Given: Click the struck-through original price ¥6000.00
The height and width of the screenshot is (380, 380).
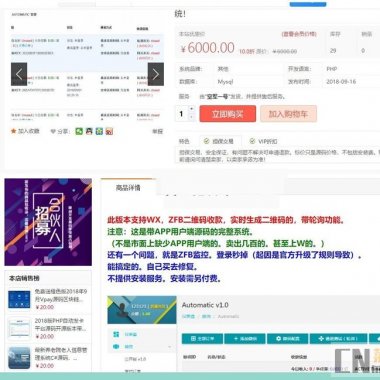Looking at the screenshot, I should pos(285,51).
